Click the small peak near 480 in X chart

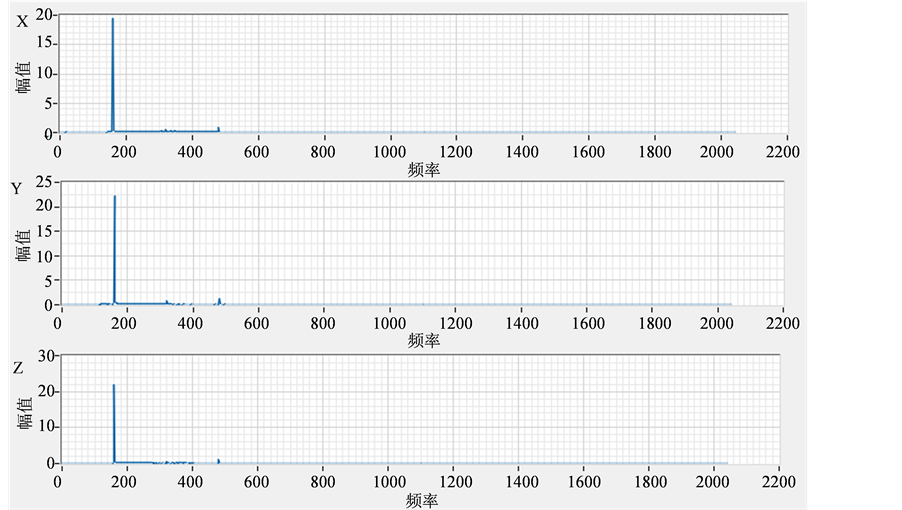click(218, 128)
